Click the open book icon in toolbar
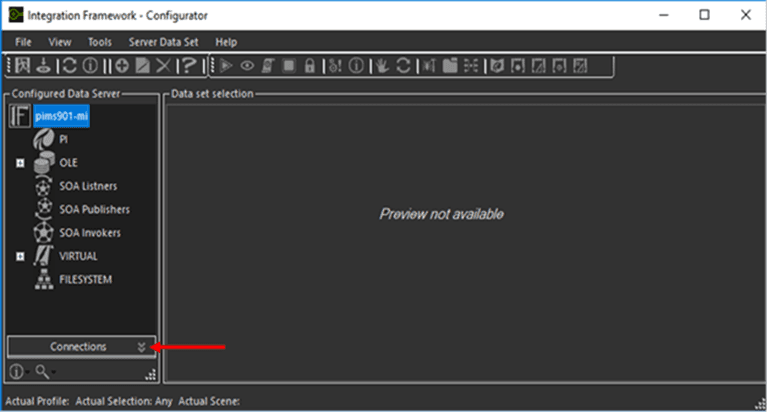Image resolution: width=767 pixels, height=412 pixels. pos(497,66)
